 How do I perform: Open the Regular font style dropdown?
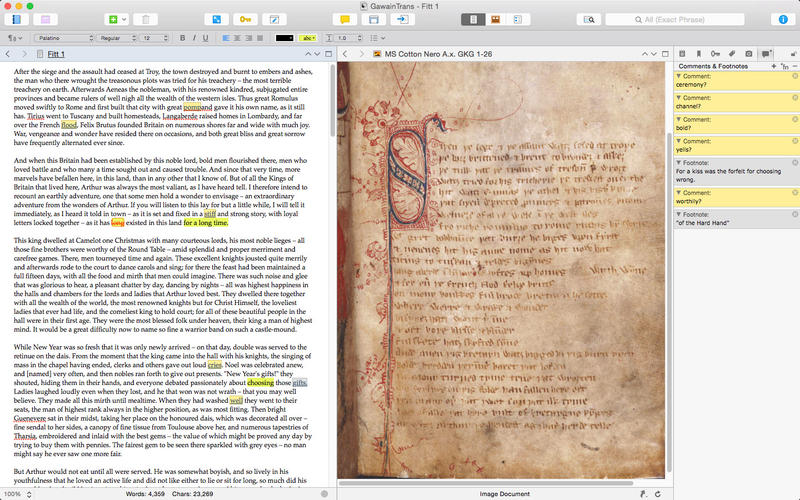(x=114, y=38)
